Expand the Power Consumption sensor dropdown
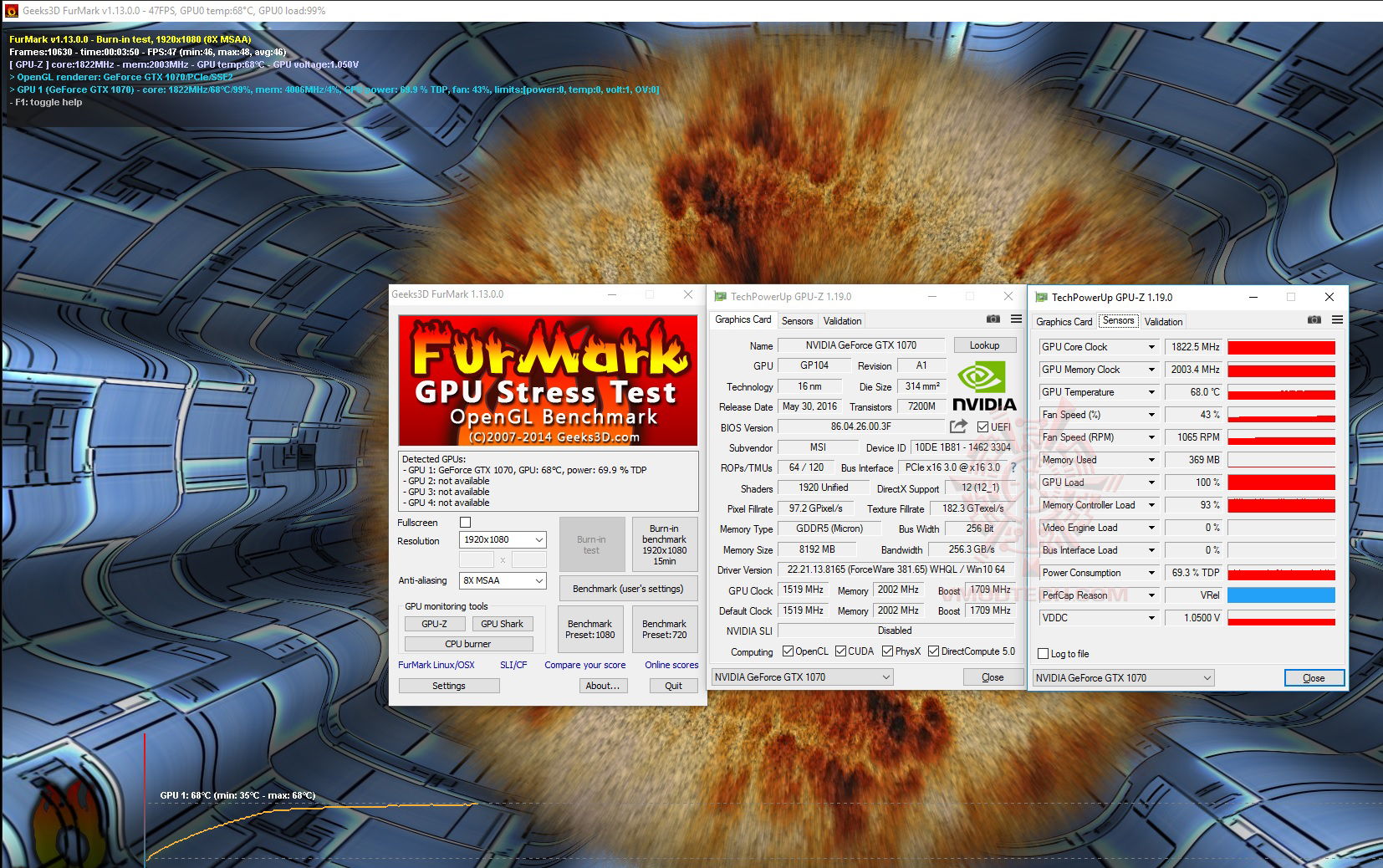Screen dimensions: 1383x868 (x=1151, y=573)
